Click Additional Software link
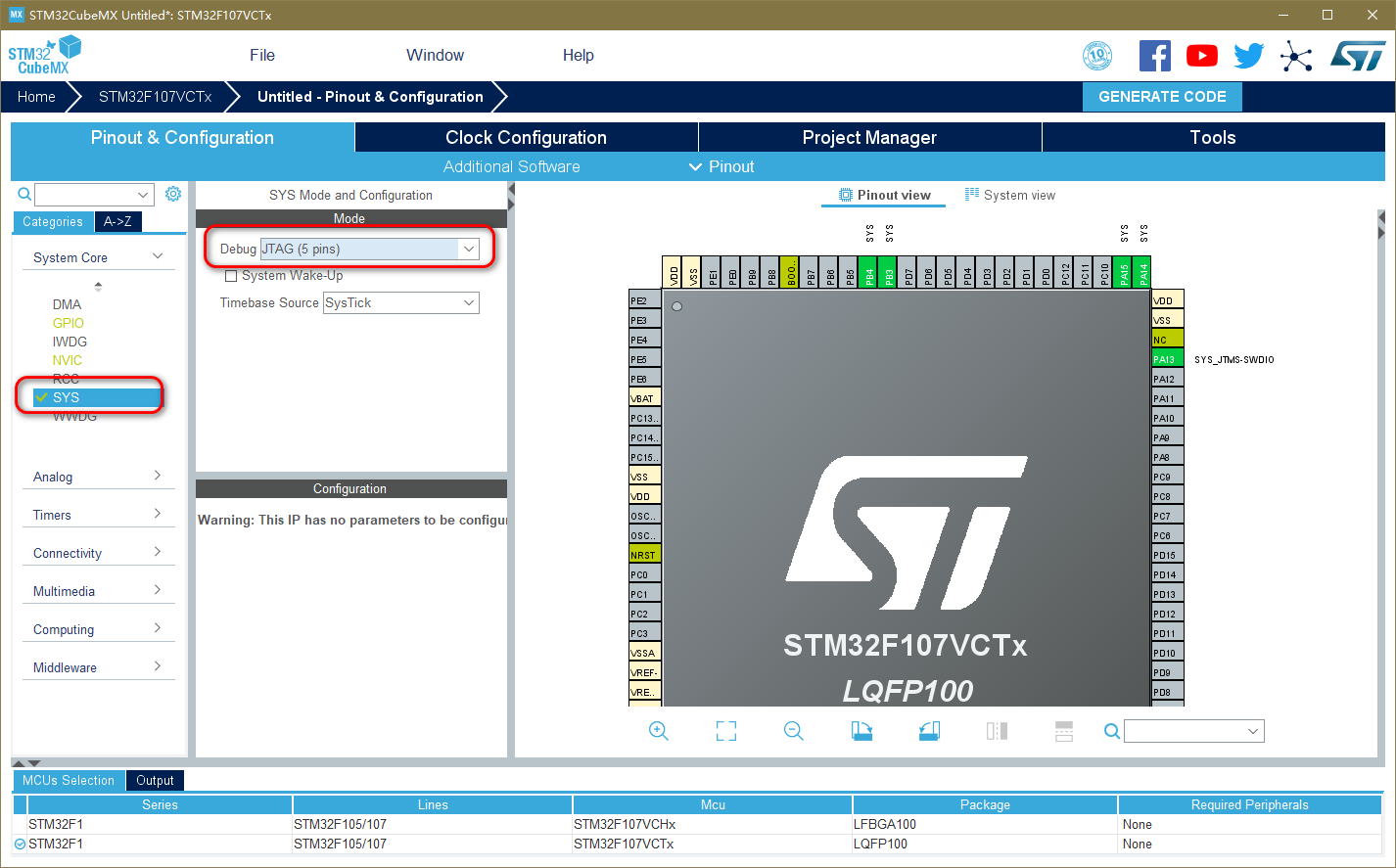1396x868 pixels. point(512,166)
